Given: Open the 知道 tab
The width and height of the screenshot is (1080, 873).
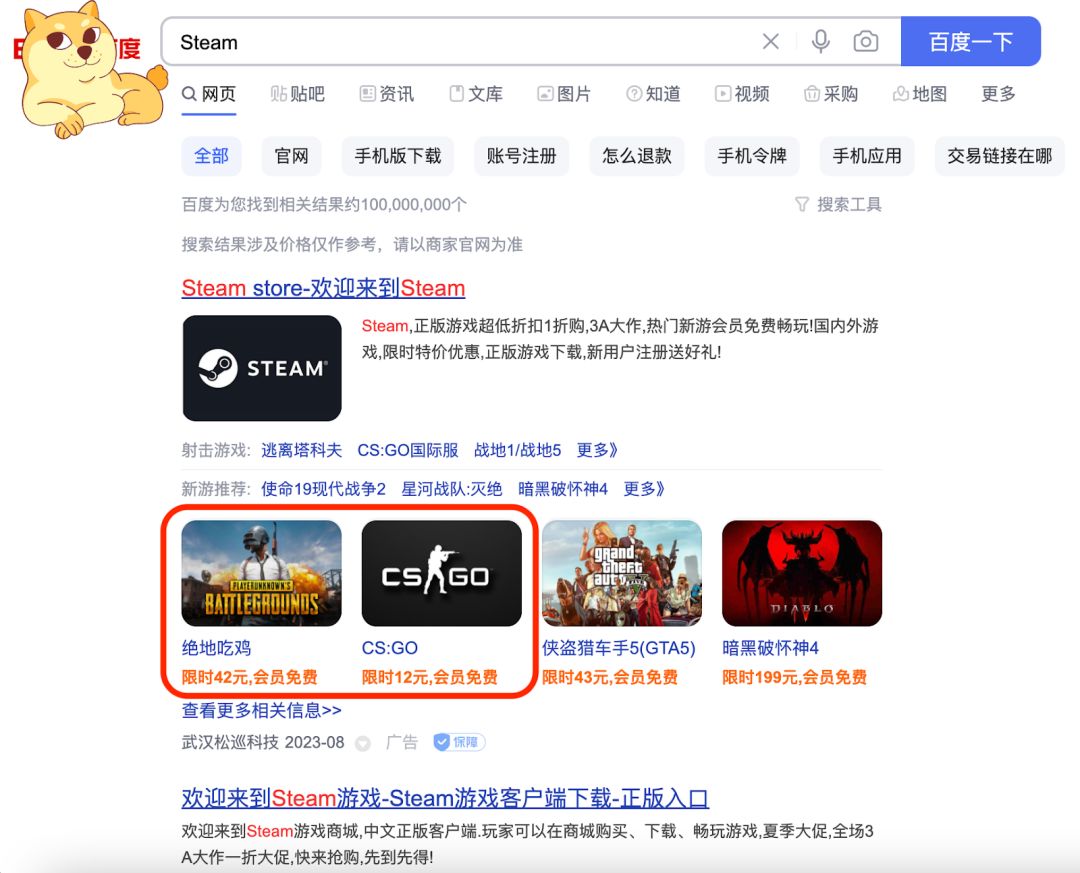Looking at the screenshot, I should [654, 94].
